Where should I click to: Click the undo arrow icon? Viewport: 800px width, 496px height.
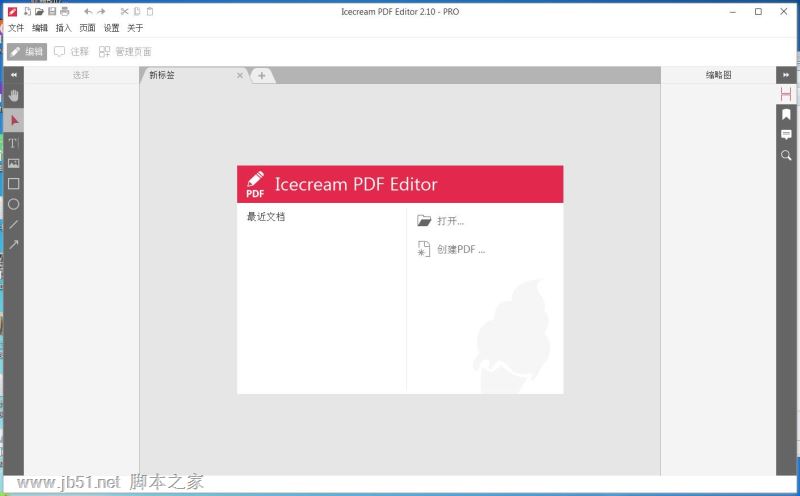click(x=88, y=11)
